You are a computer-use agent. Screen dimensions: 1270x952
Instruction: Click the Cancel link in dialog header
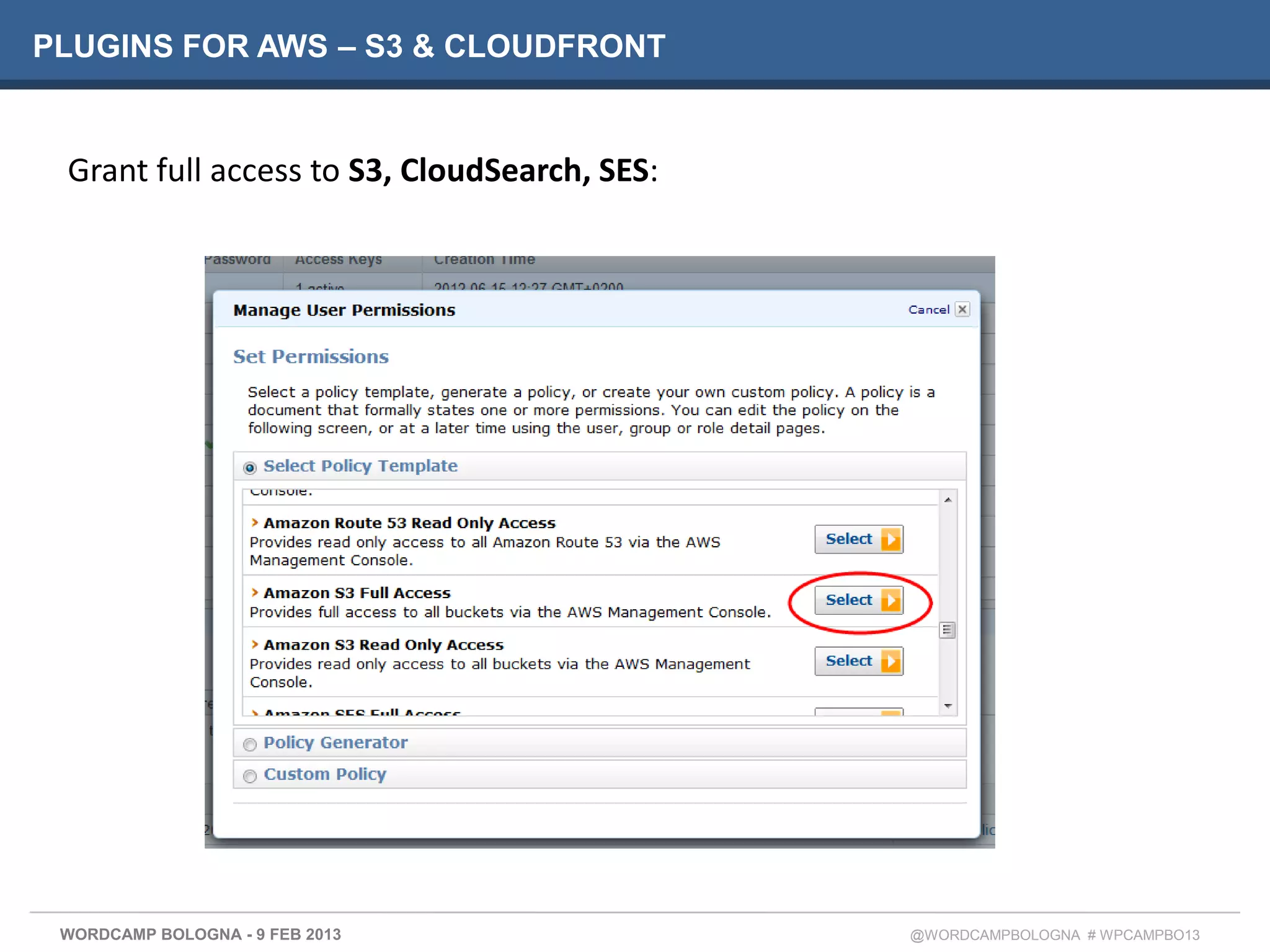[928, 309]
